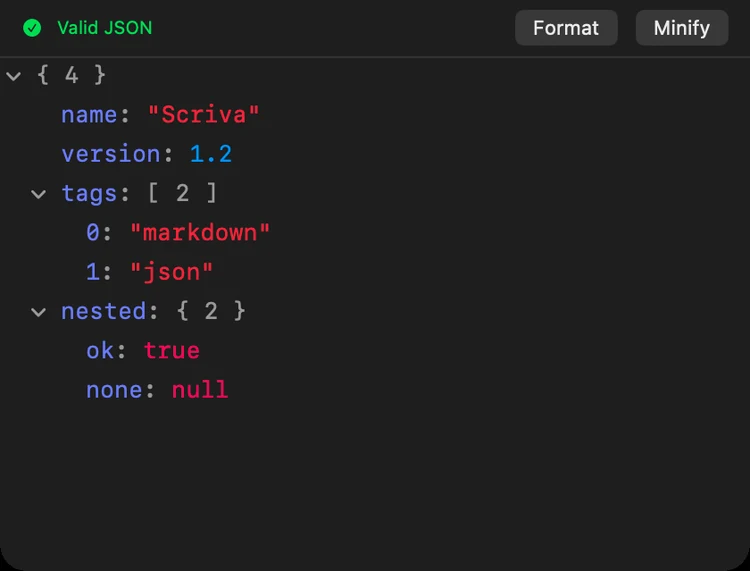Collapse the tags array chevron
Screen dimensions: 750x571
pyautogui.click(x=38, y=194)
